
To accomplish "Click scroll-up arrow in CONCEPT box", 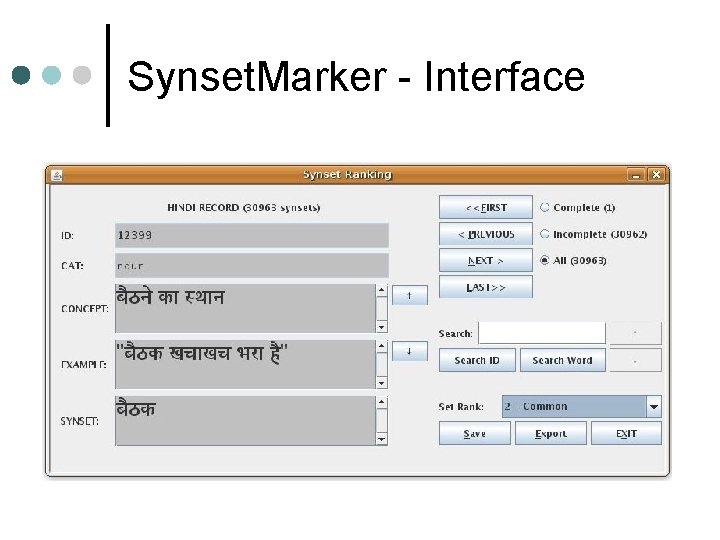I will point(382,290).
